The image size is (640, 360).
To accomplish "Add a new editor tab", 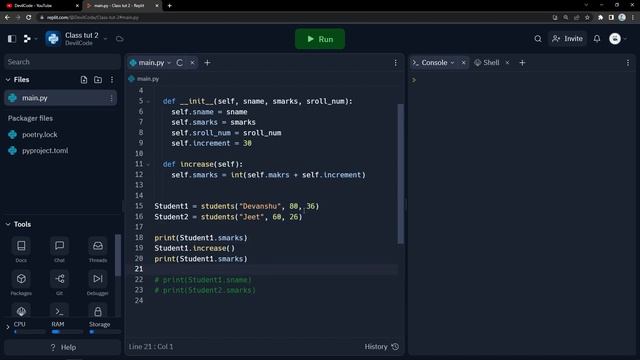I will (x=207, y=62).
